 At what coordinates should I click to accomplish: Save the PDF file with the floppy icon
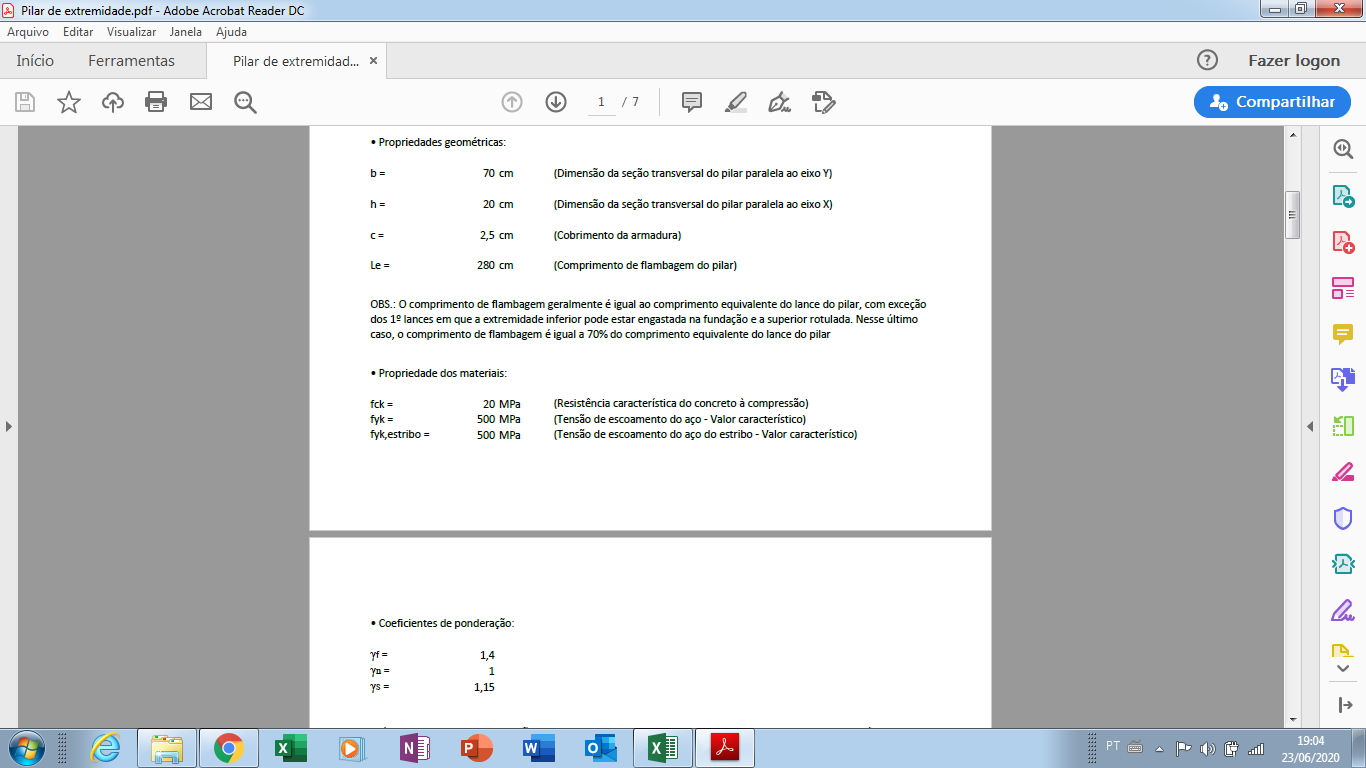(25, 102)
